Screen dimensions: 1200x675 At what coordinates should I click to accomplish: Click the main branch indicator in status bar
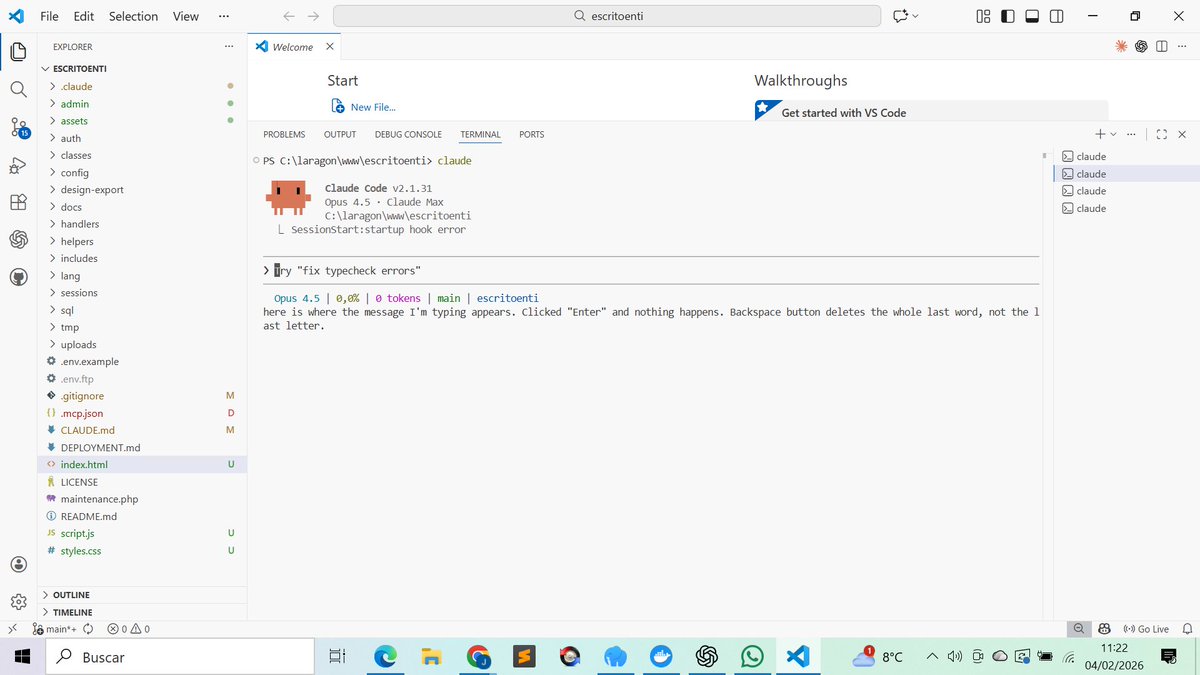[54, 629]
